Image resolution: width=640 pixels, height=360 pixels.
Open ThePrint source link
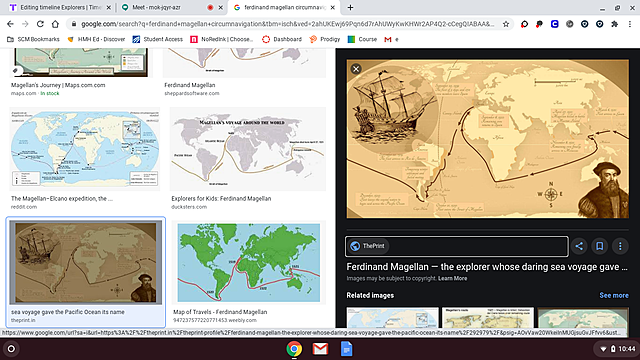(x=456, y=246)
